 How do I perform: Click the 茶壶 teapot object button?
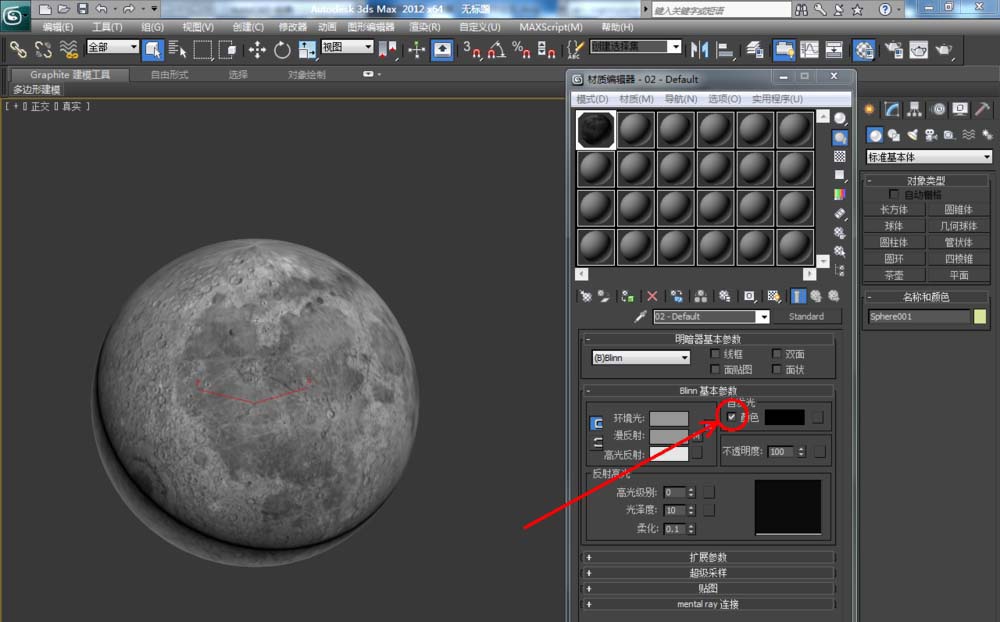(893, 275)
